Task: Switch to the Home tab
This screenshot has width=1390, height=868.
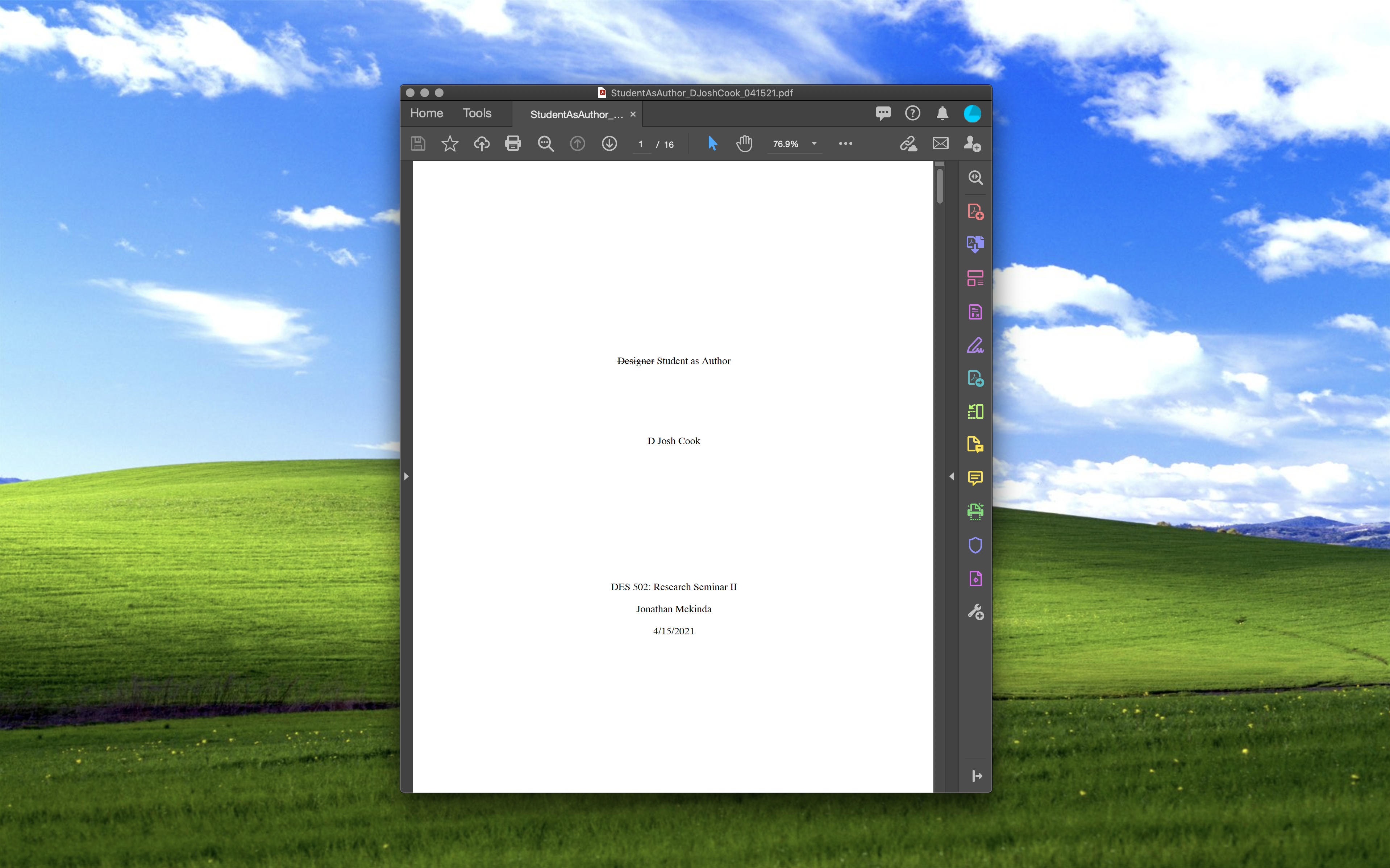Action: pyautogui.click(x=426, y=113)
